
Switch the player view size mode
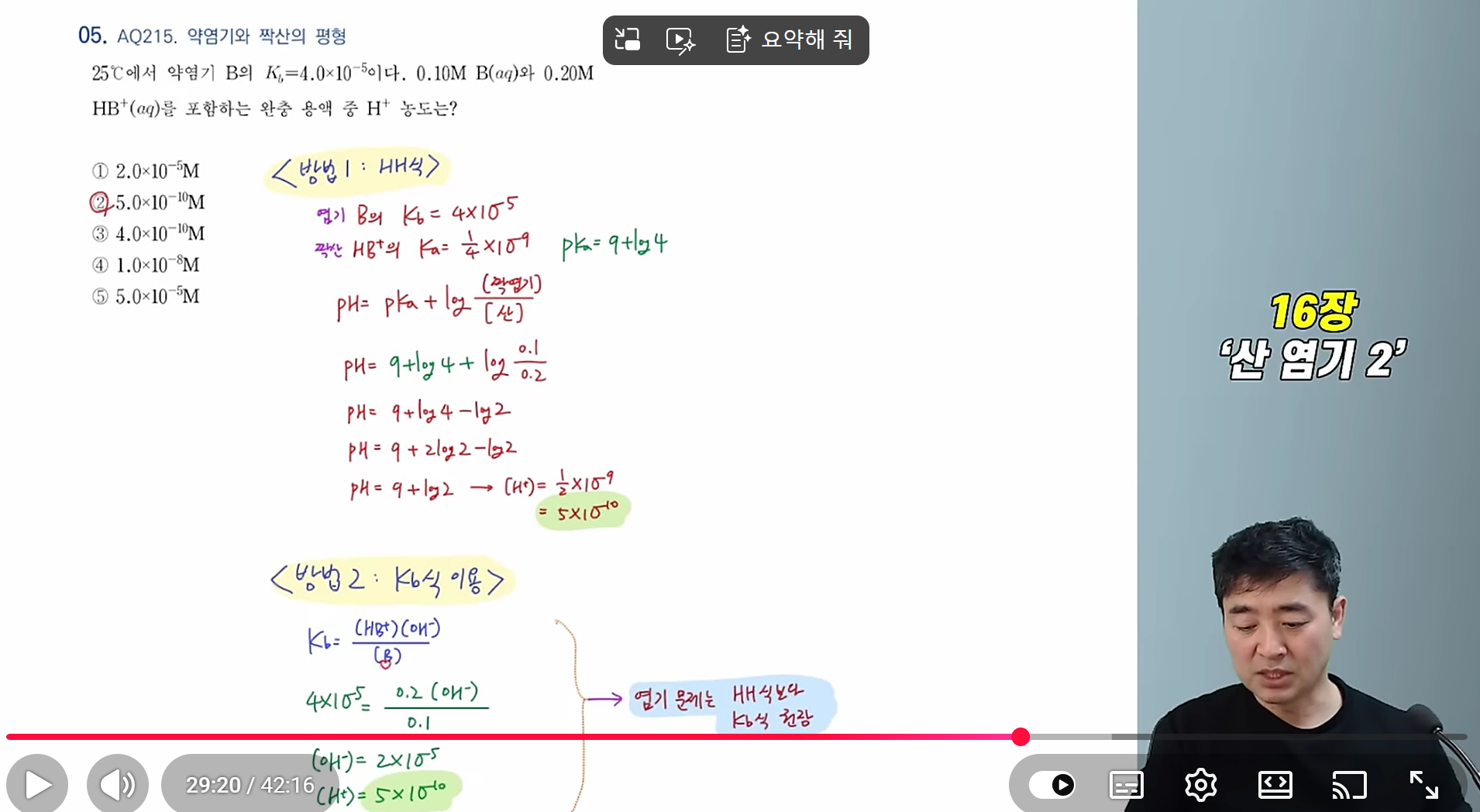1275,785
